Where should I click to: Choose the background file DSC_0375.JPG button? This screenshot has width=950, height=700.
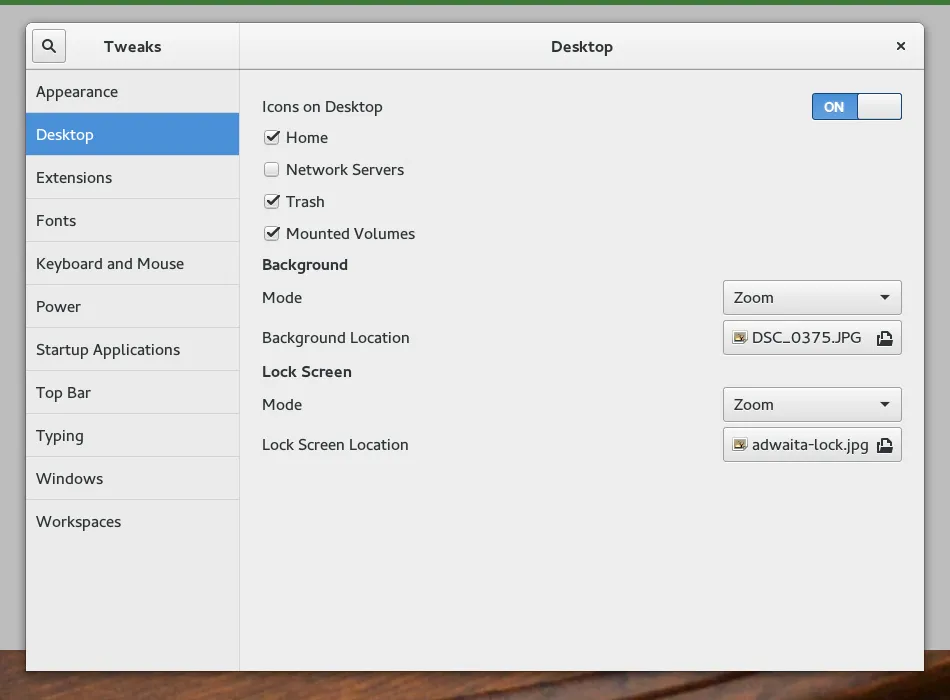[812, 338]
